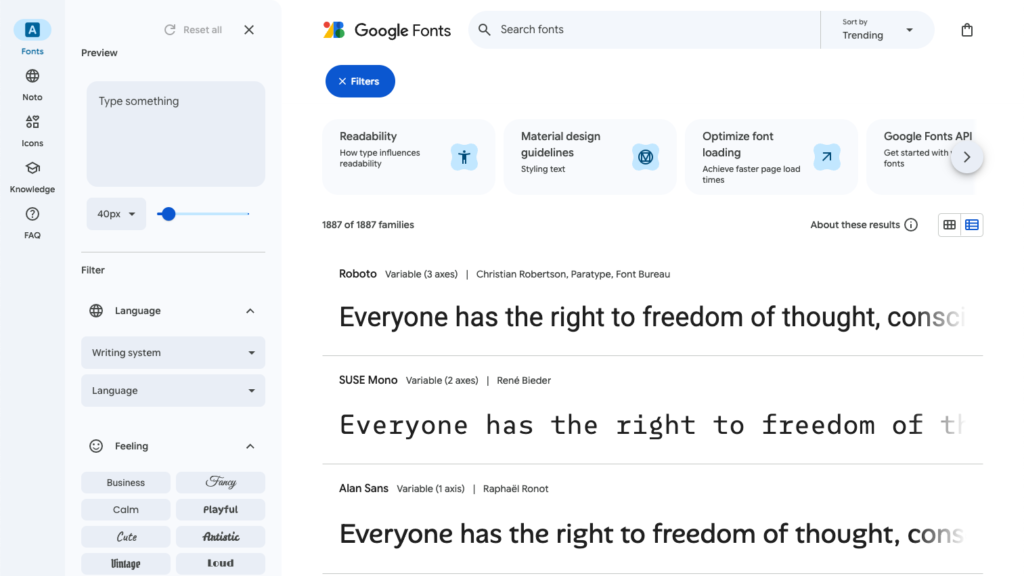Open the Icons section from the sidebar
The height and width of the screenshot is (576, 1024).
[32, 122]
